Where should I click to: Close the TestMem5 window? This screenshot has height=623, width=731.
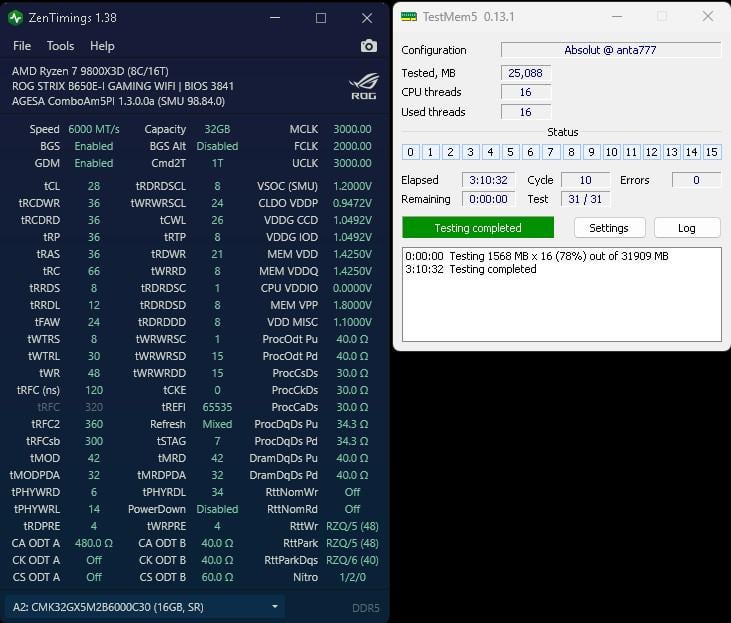click(x=708, y=17)
